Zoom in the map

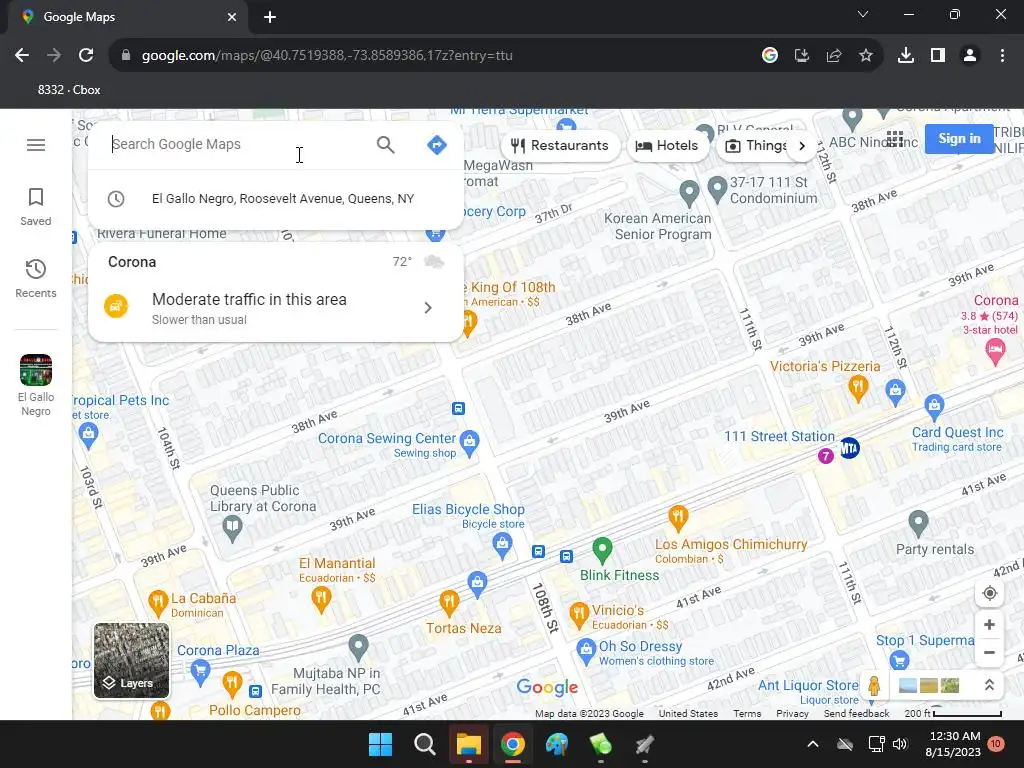click(989, 624)
